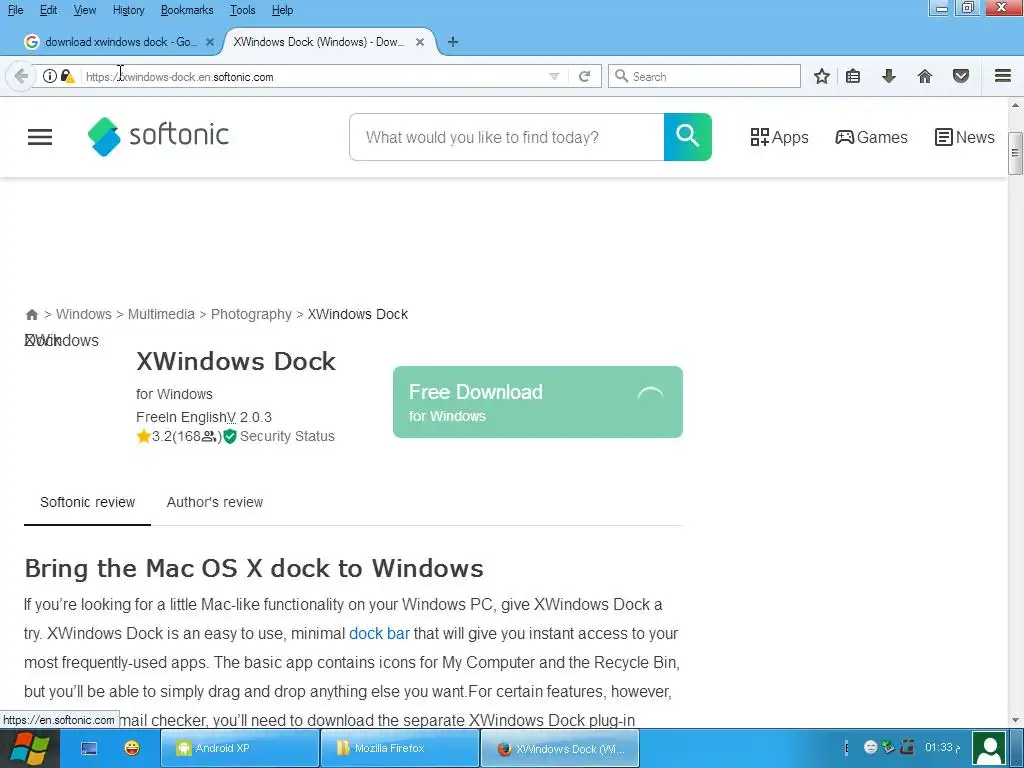
Task: Open the Tools menu
Action: [242, 10]
